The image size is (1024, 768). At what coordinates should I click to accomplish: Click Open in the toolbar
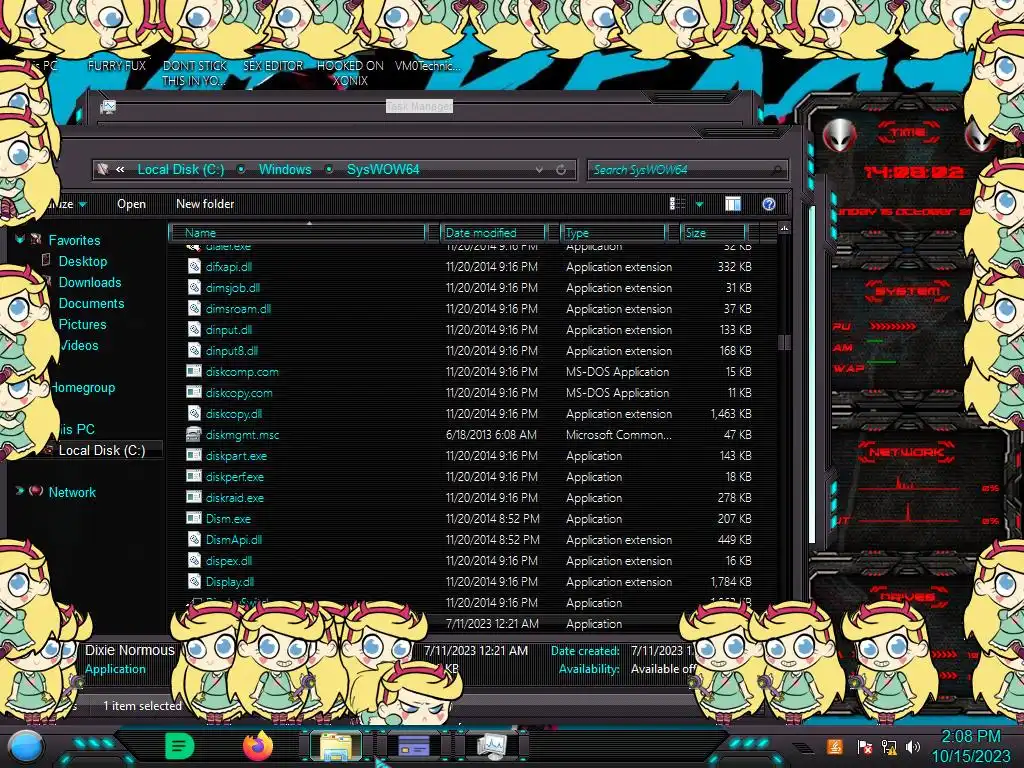tap(131, 204)
